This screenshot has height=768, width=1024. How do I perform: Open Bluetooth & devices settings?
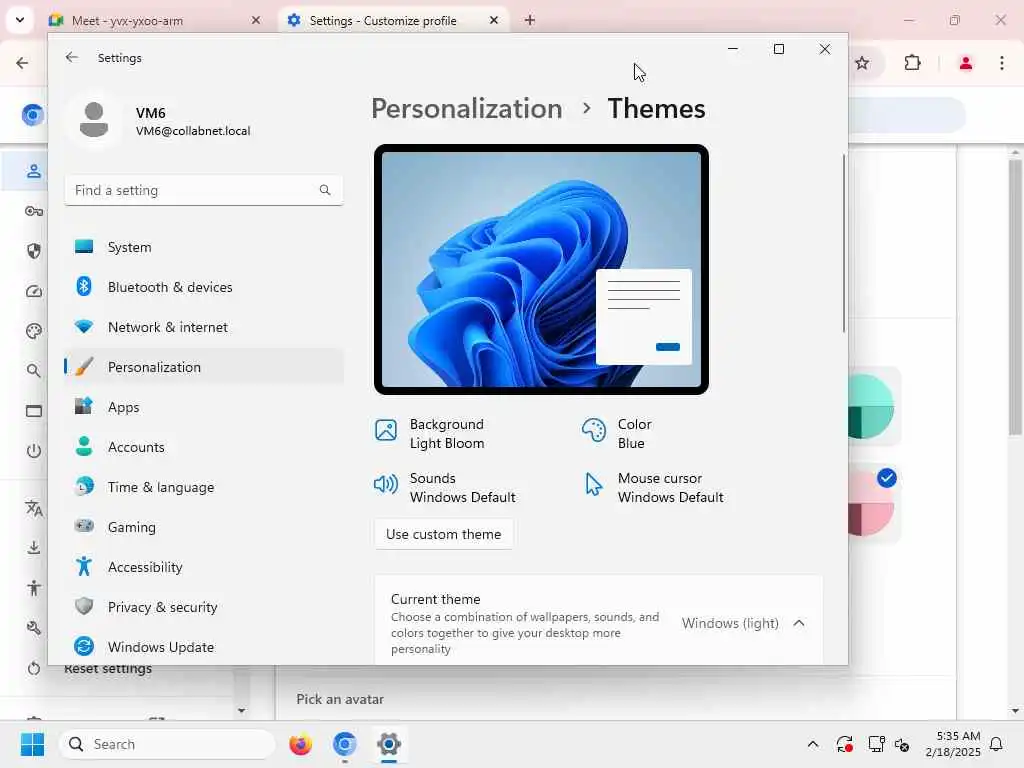tap(204, 287)
